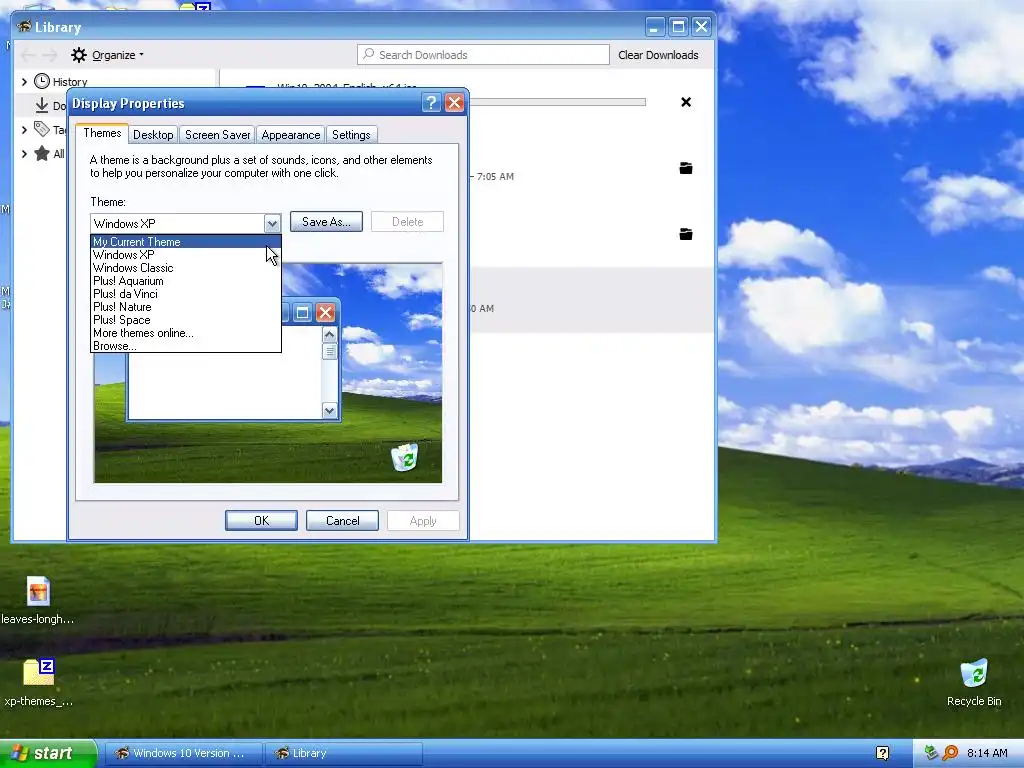Select the Tags icon in Library sidebar

tap(42, 129)
